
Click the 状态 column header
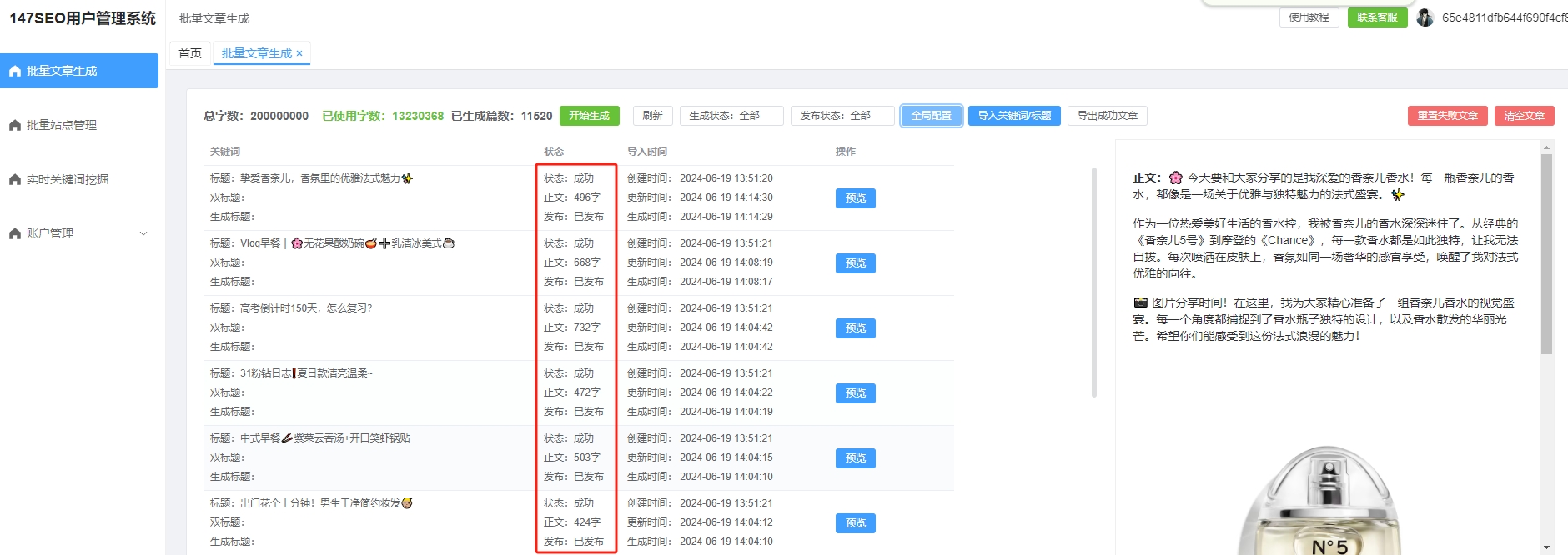pos(554,152)
